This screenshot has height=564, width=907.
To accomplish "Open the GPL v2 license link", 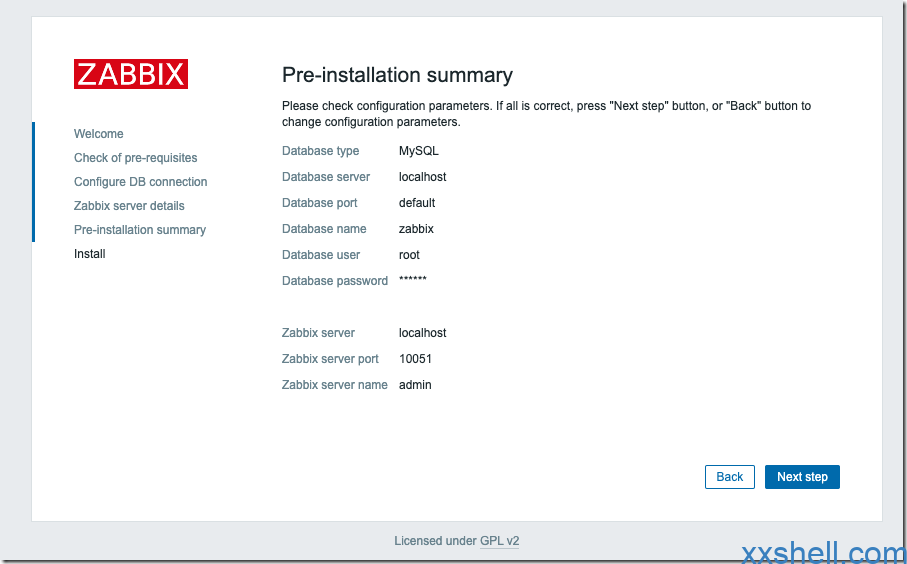I will [499, 541].
